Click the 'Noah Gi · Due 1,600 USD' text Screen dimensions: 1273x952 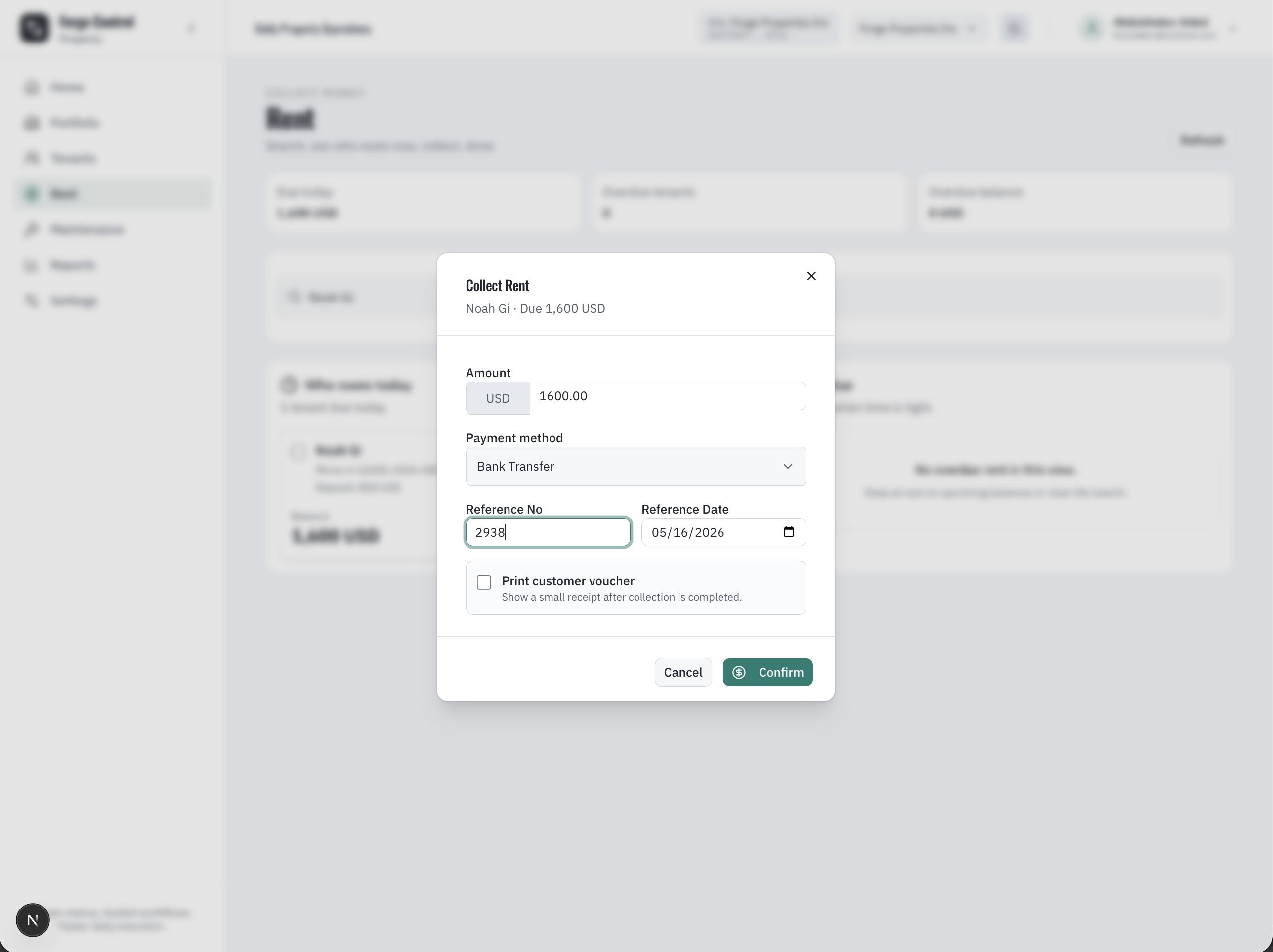click(535, 308)
